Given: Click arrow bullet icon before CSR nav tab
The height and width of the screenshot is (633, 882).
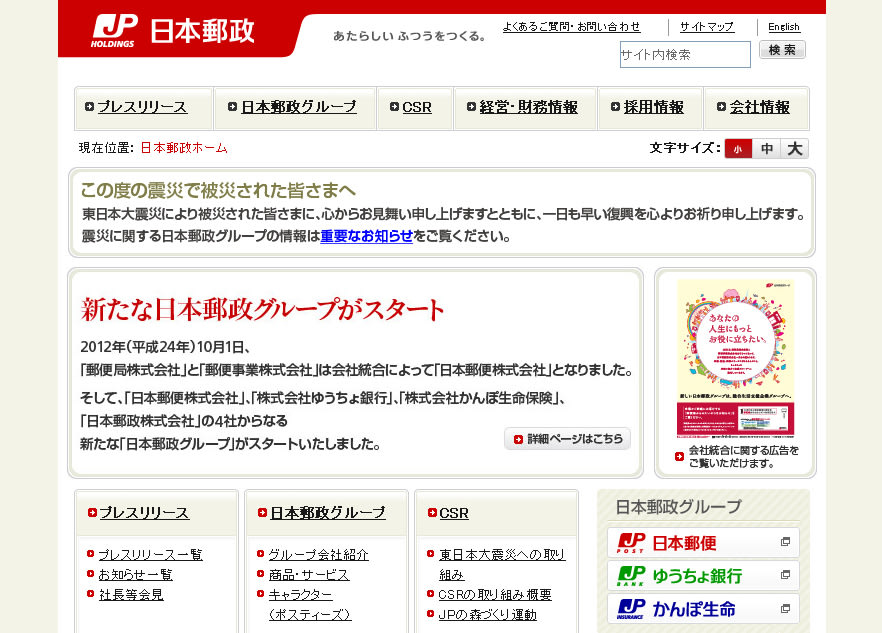Looking at the screenshot, I should pos(394,106).
